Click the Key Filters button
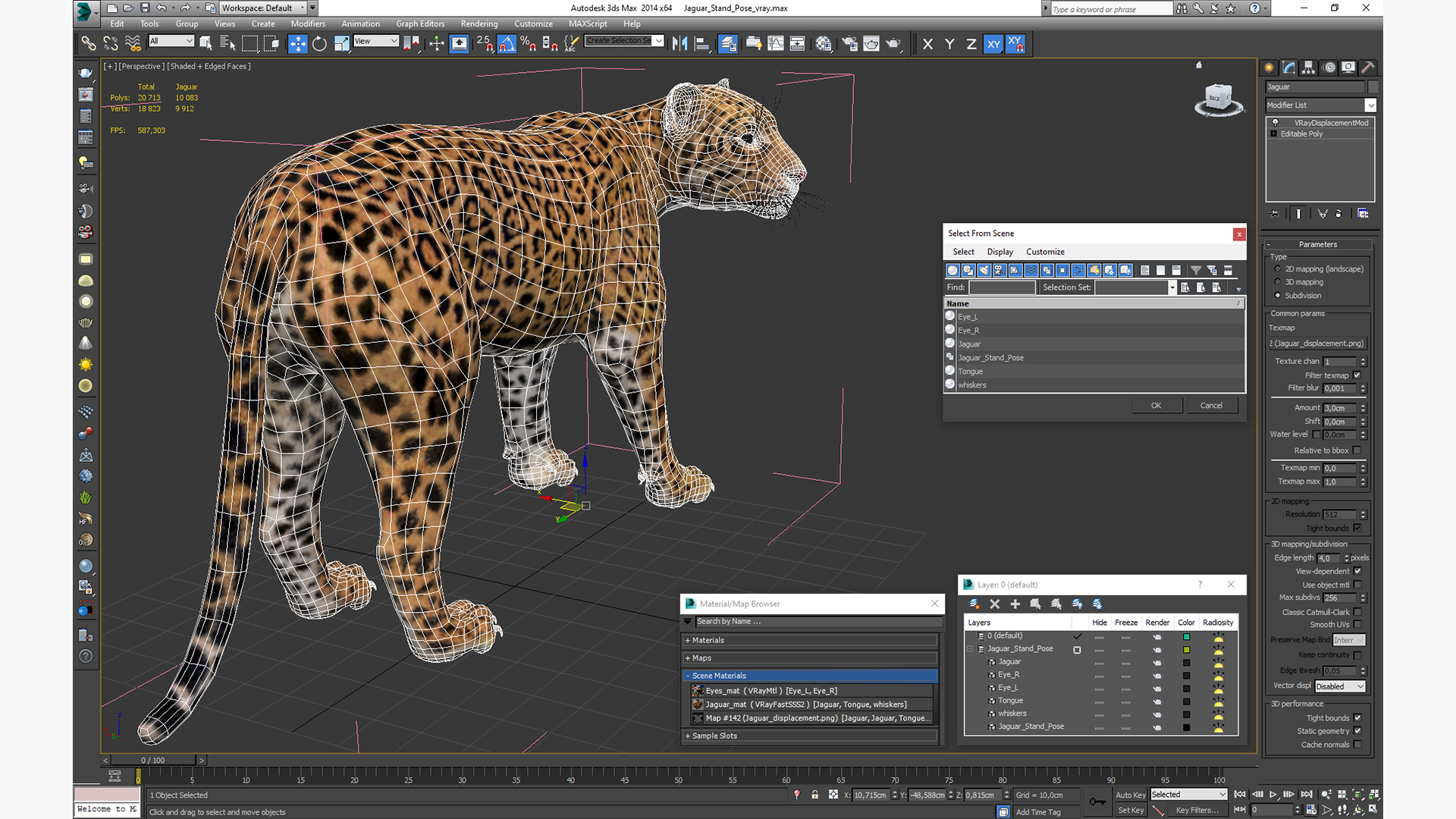 (1197, 810)
